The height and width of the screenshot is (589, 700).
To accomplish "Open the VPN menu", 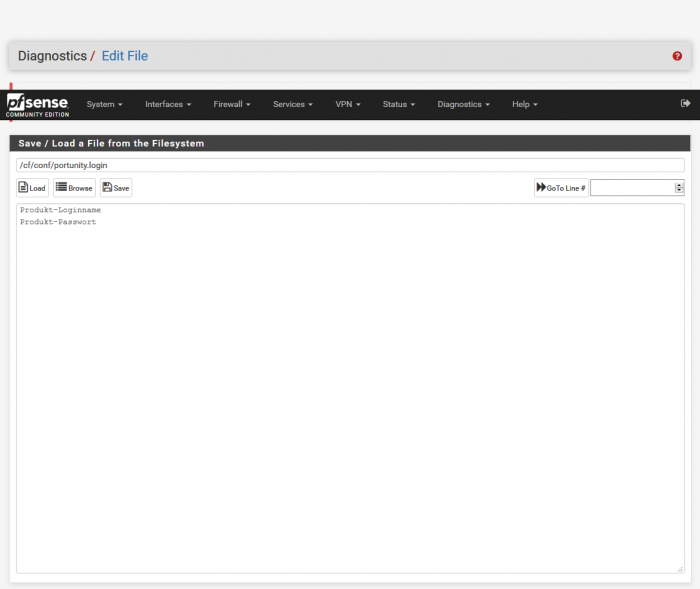I will tap(347, 104).
